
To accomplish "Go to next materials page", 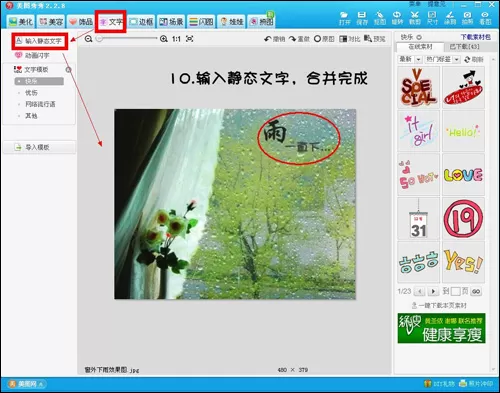I will pyautogui.click(x=433, y=292).
